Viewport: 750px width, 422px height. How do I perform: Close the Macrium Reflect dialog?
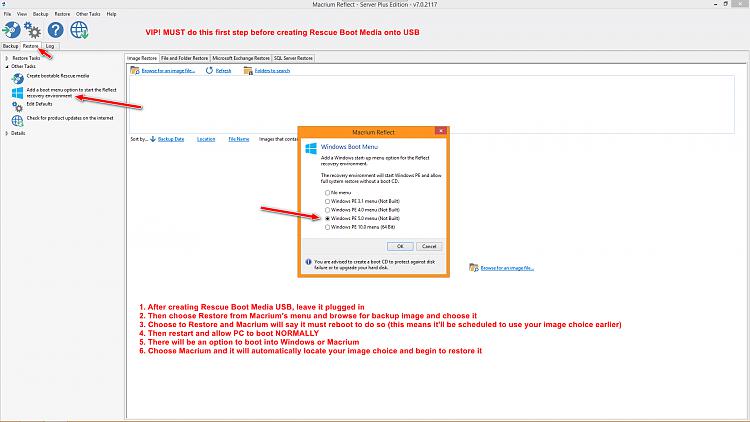441,131
